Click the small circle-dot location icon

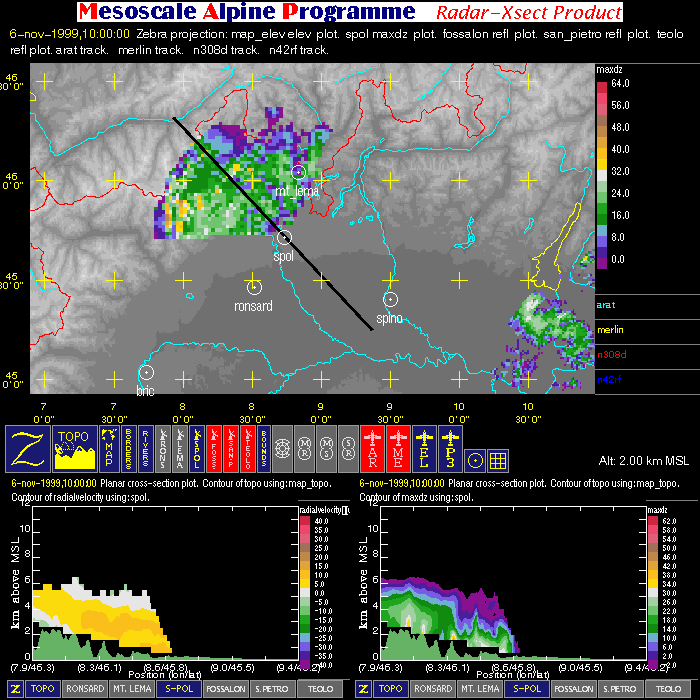click(475, 461)
